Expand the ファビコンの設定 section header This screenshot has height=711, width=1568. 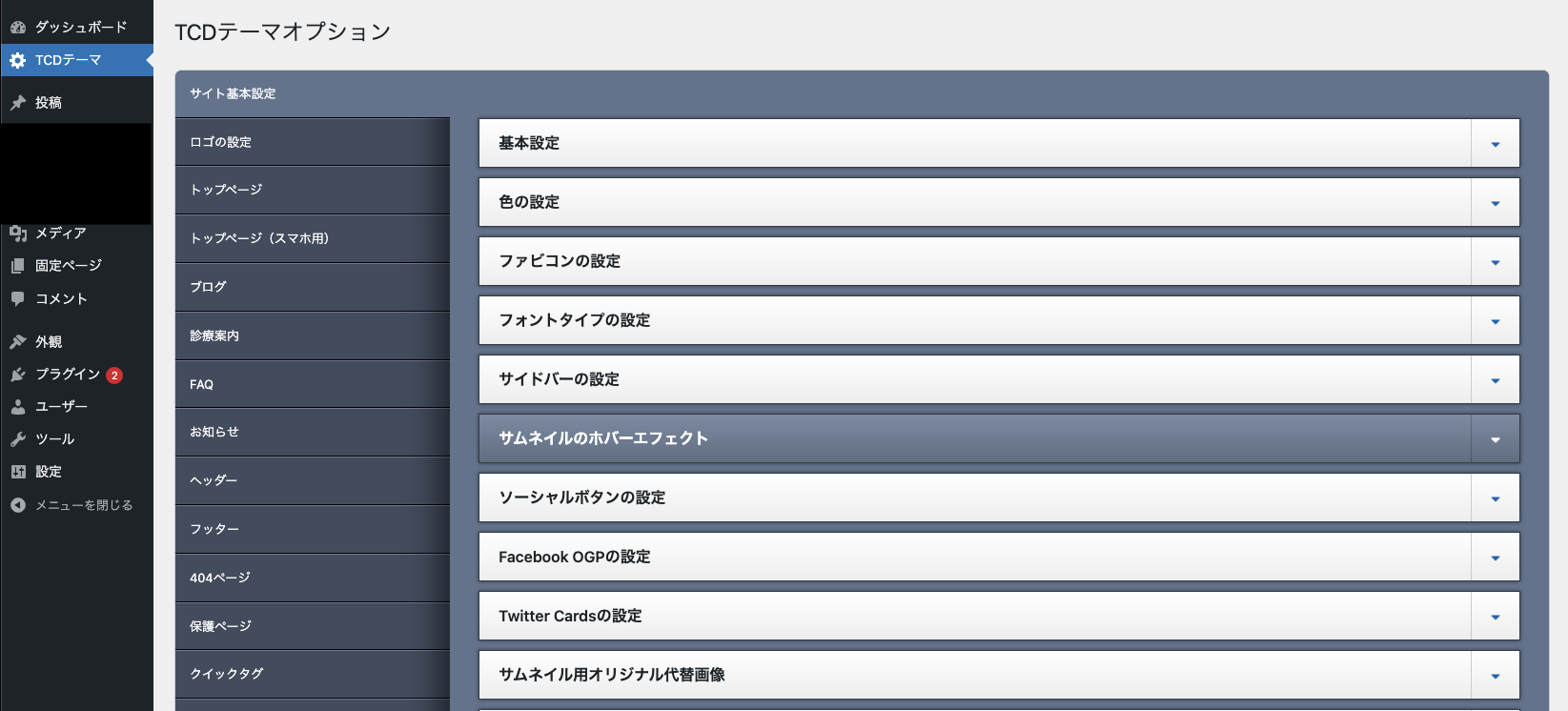999,262
